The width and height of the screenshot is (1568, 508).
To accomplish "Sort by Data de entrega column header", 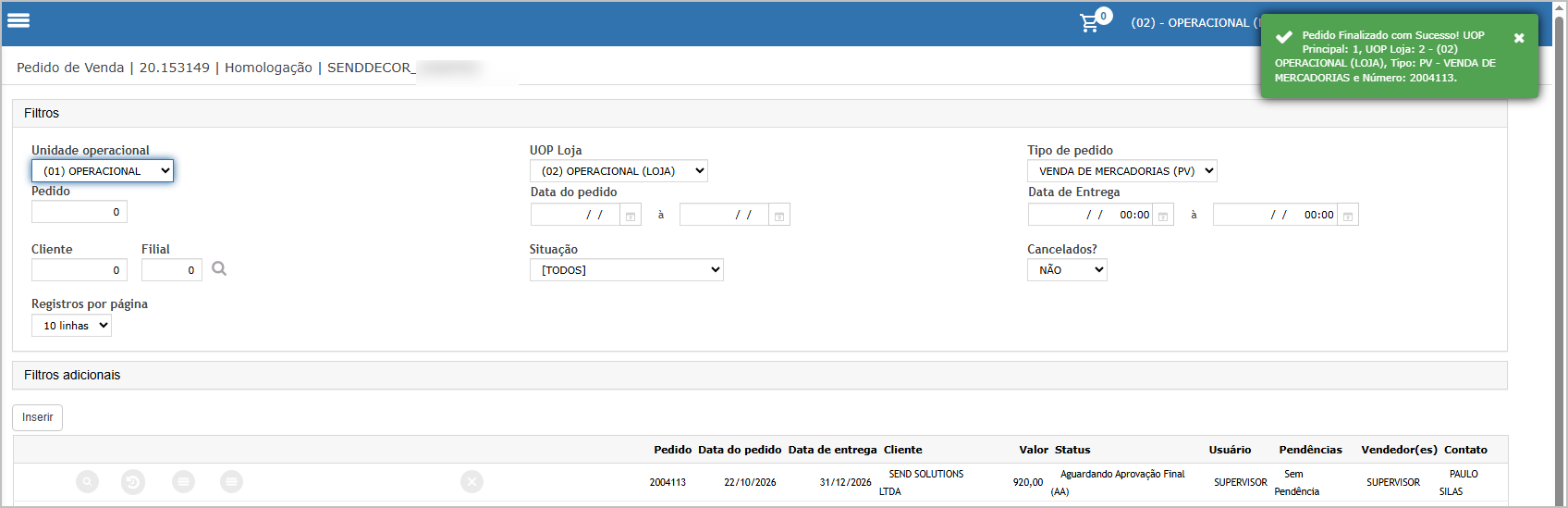I will coord(832,450).
